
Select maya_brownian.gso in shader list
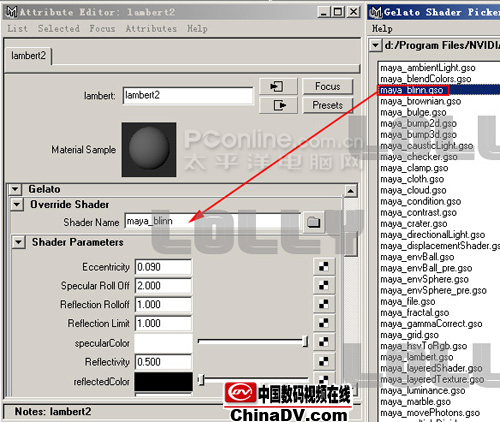pyautogui.click(x=421, y=101)
